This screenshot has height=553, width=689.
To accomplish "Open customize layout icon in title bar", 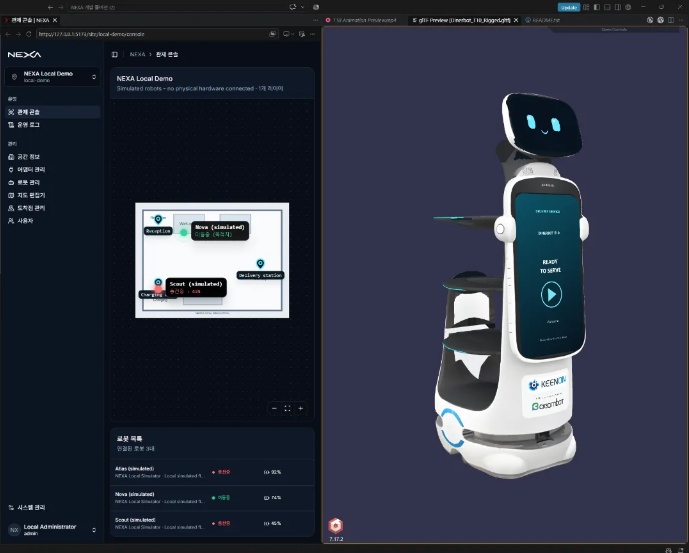I will click(x=586, y=7).
